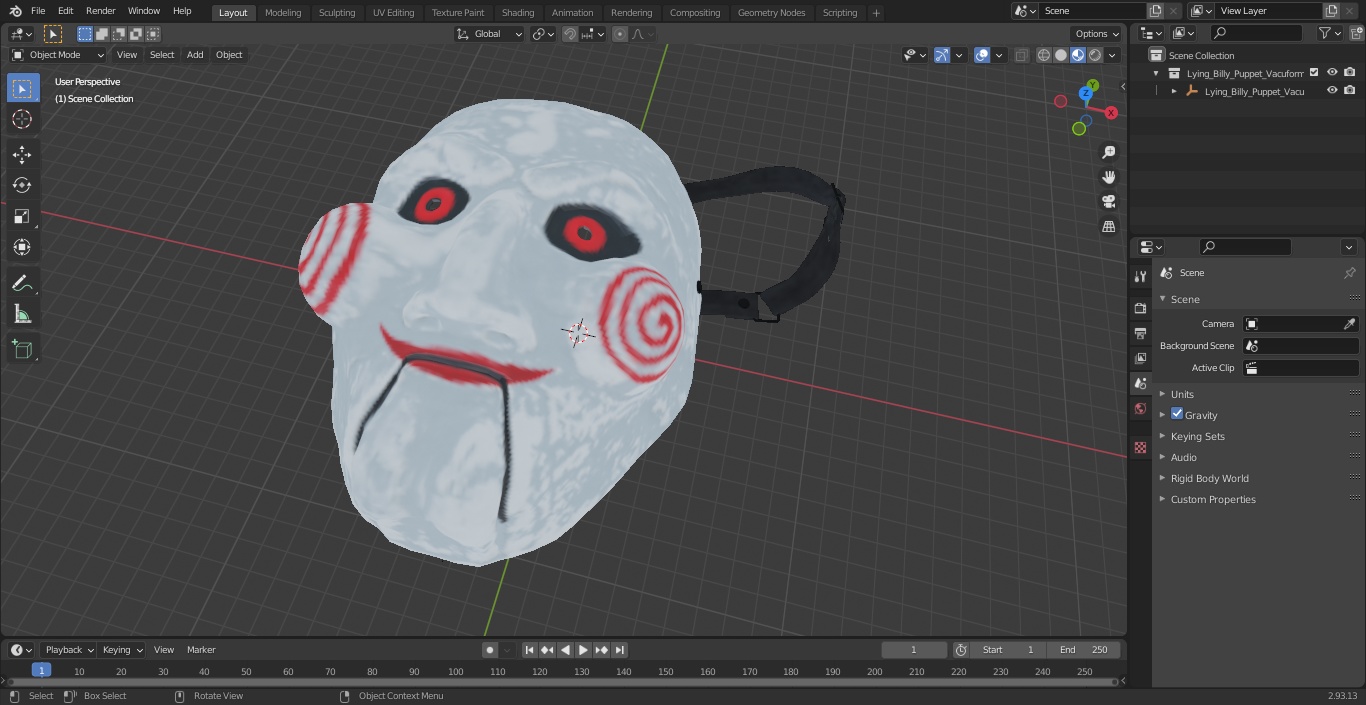The width and height of the screenshot is (1366, 705).
Task: Click the End frame field
Action: [1084, 650]
